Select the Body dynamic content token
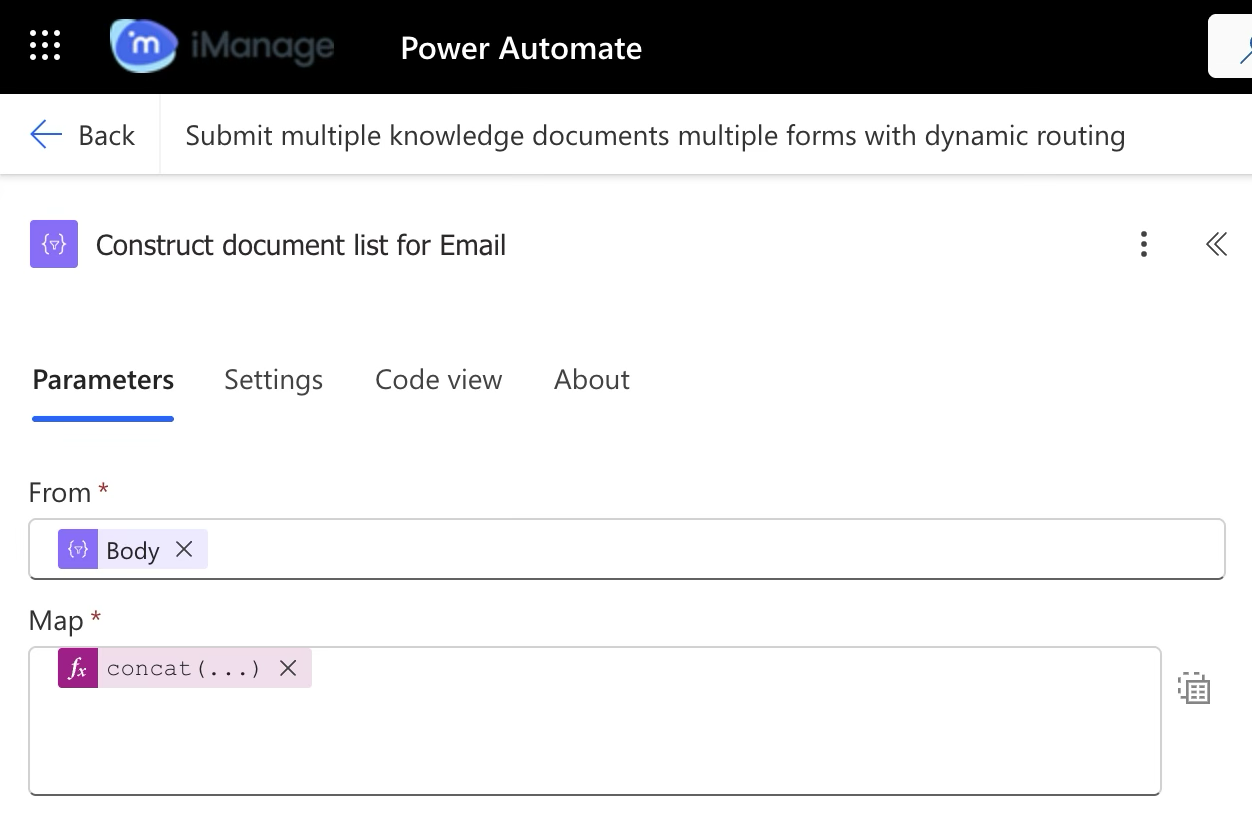 click(x=133, y=550)
